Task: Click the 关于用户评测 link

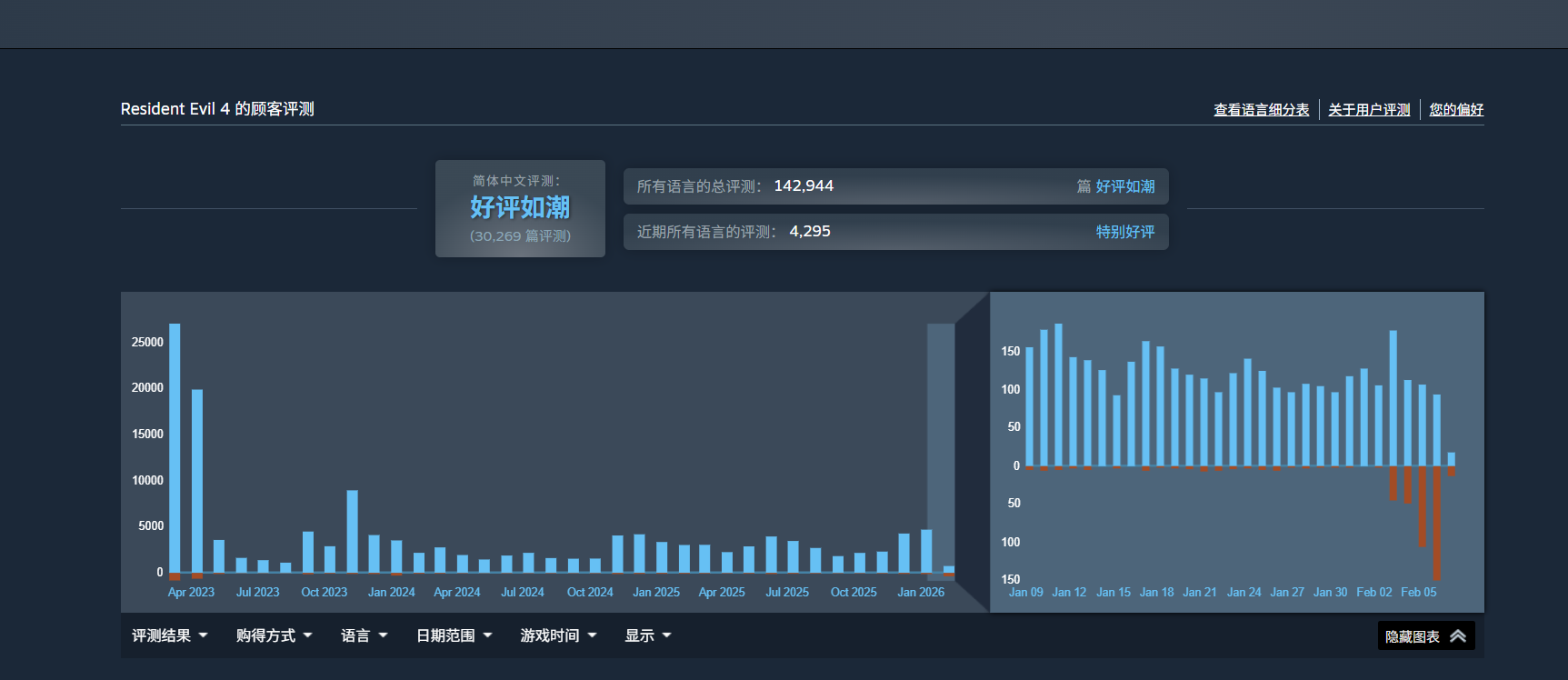Action: pyautogui.click(x=1369, y=110)
